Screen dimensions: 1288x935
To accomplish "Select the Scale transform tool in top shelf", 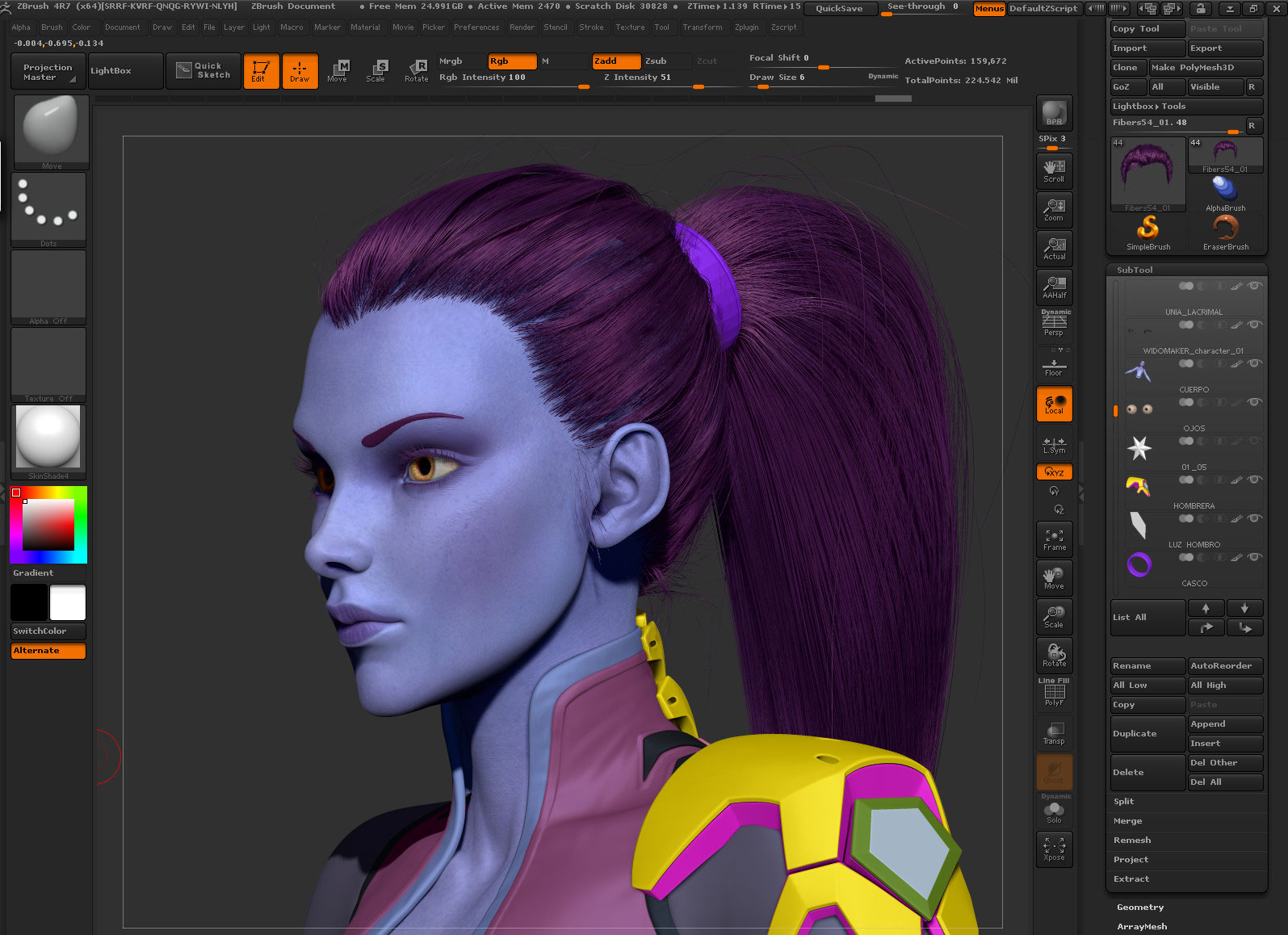I will click(377, 71).
